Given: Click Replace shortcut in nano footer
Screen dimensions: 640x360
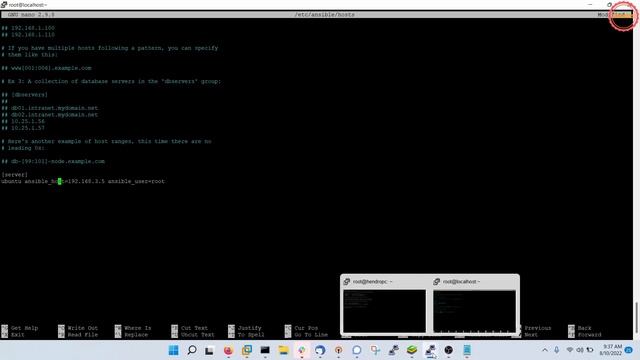Looking at the screenshot, I should pos(131,335).
